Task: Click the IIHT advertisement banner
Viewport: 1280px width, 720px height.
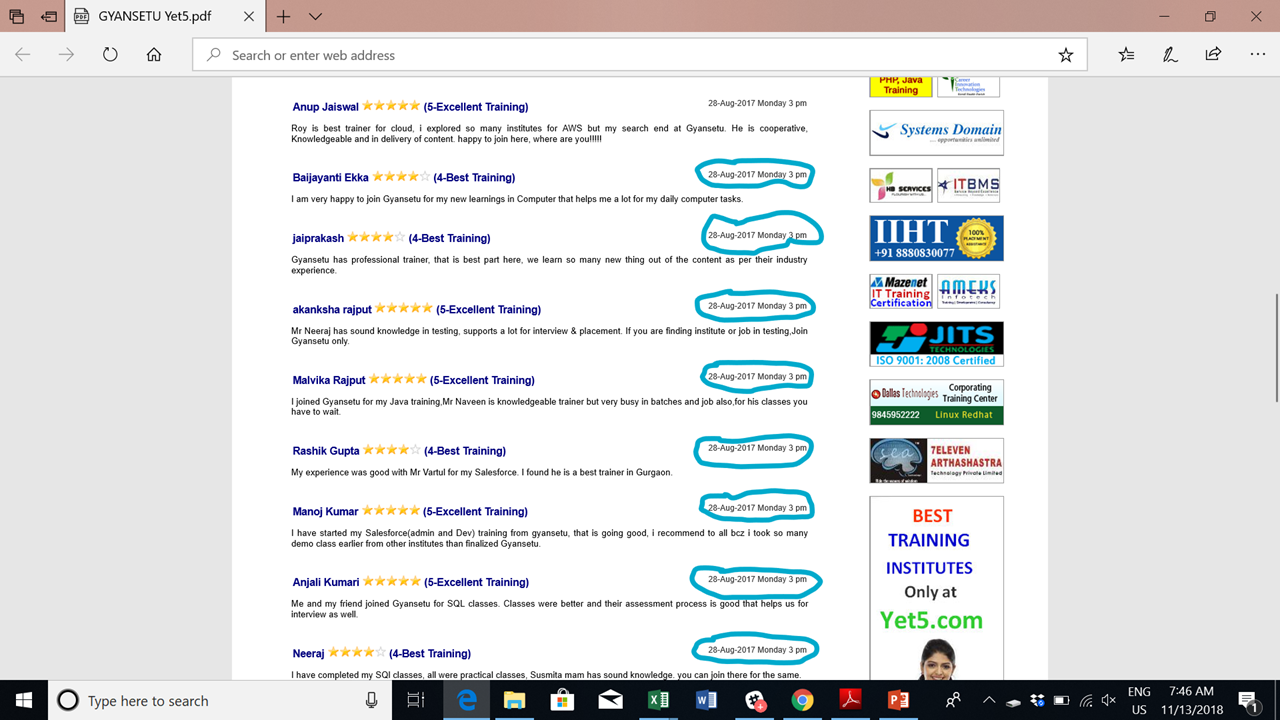Action: 936,238
